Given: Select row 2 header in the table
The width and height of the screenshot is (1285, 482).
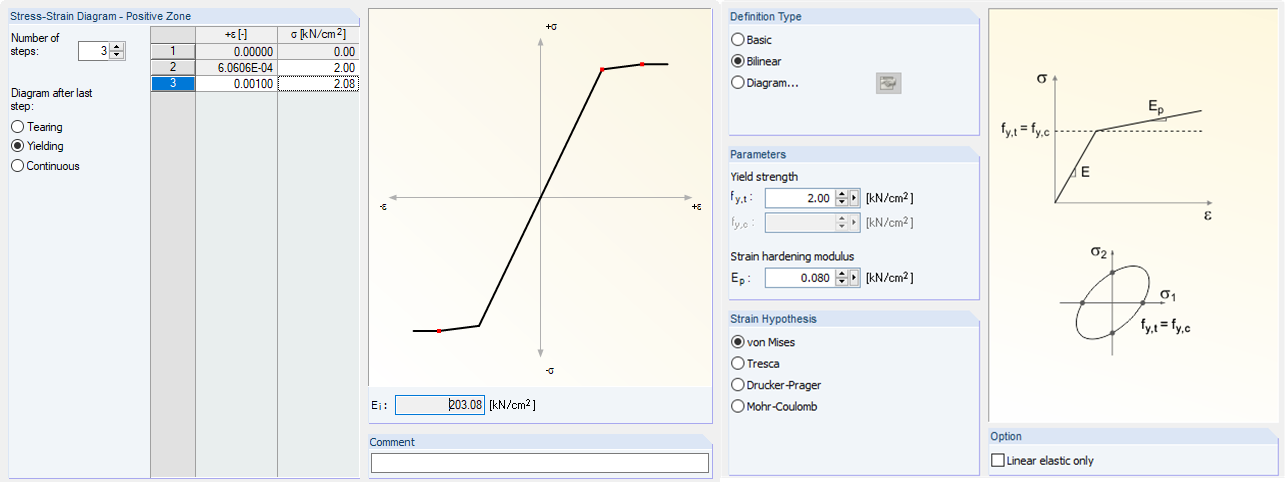Looking at the screenshot, I should coord(172,67).
